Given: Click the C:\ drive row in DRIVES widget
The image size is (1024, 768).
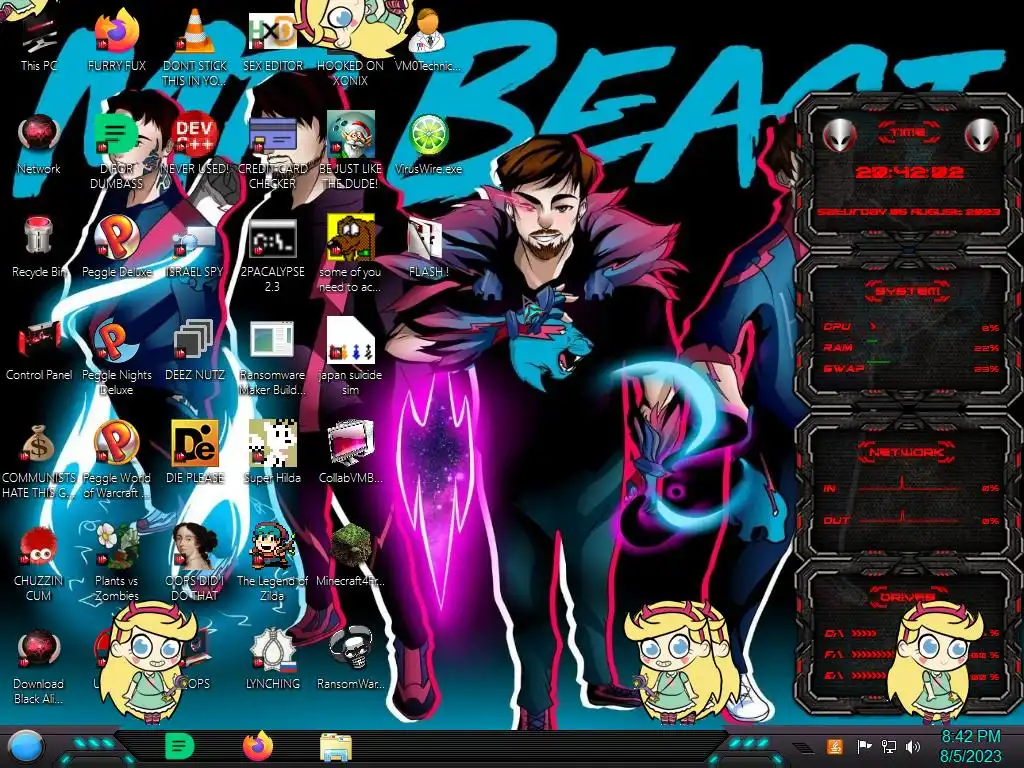Looking at the screenshot, I should [910, 633].
